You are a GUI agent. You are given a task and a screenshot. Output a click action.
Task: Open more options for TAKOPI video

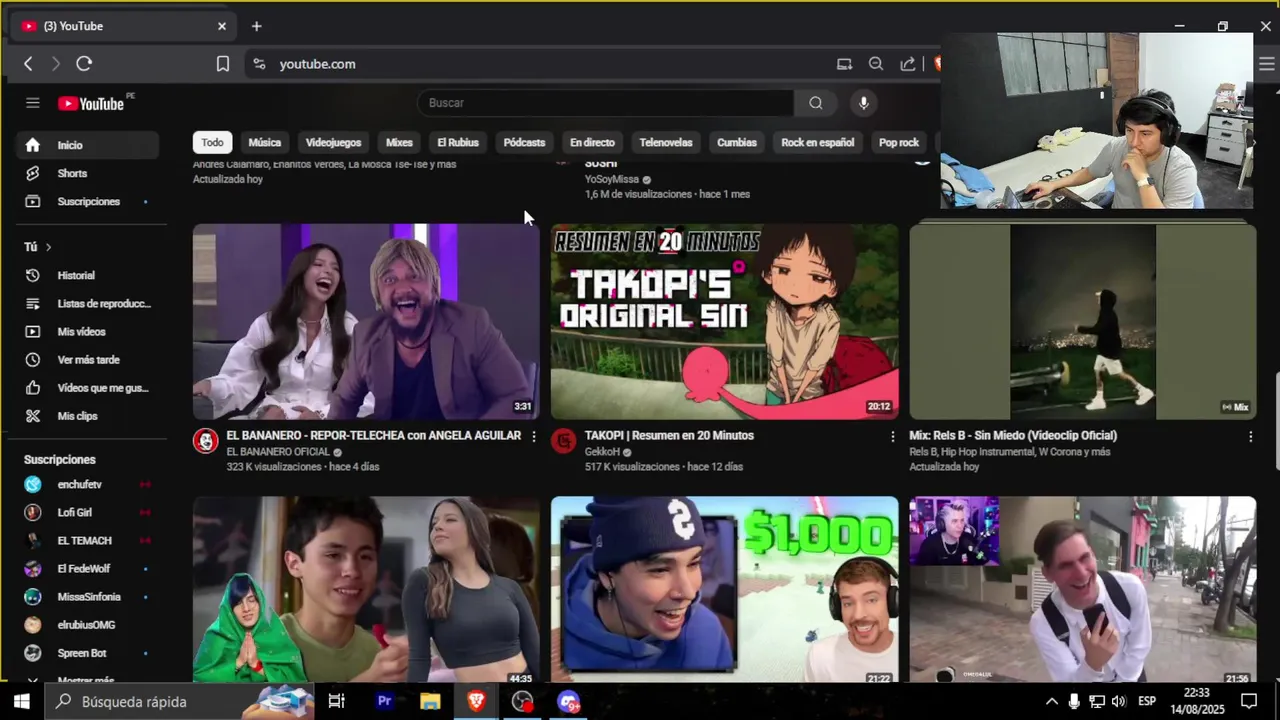click(x=892, y=436)
